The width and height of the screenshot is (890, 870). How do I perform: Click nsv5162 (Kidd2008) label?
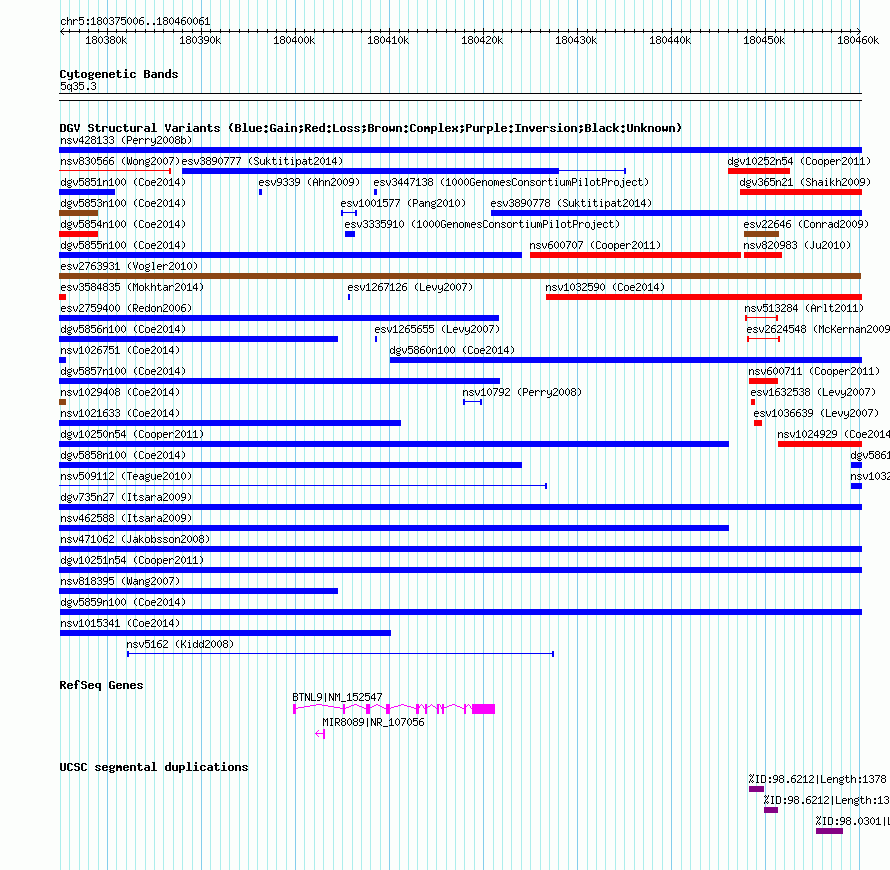point(180,644)
